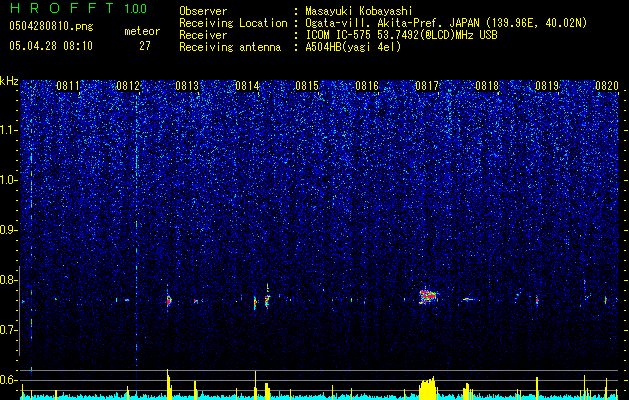
Task: Click the 0819 time marker
Action: point(547,86)
